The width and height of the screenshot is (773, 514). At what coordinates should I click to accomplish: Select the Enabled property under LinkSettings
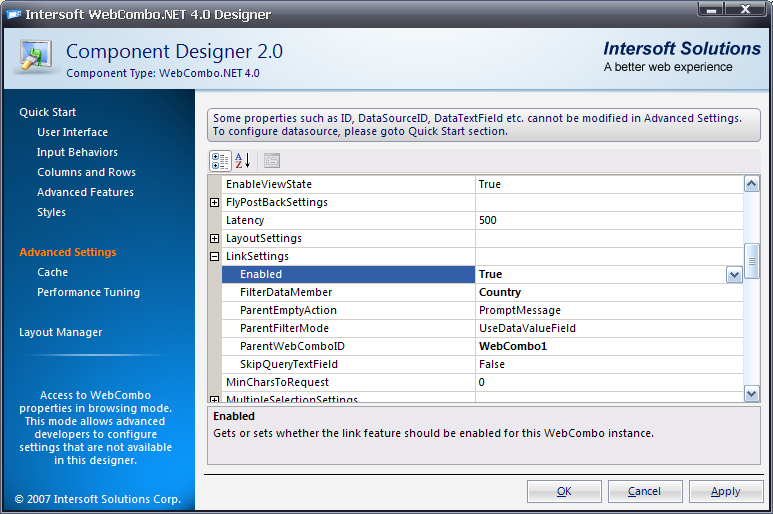click(x=348, y=274)
